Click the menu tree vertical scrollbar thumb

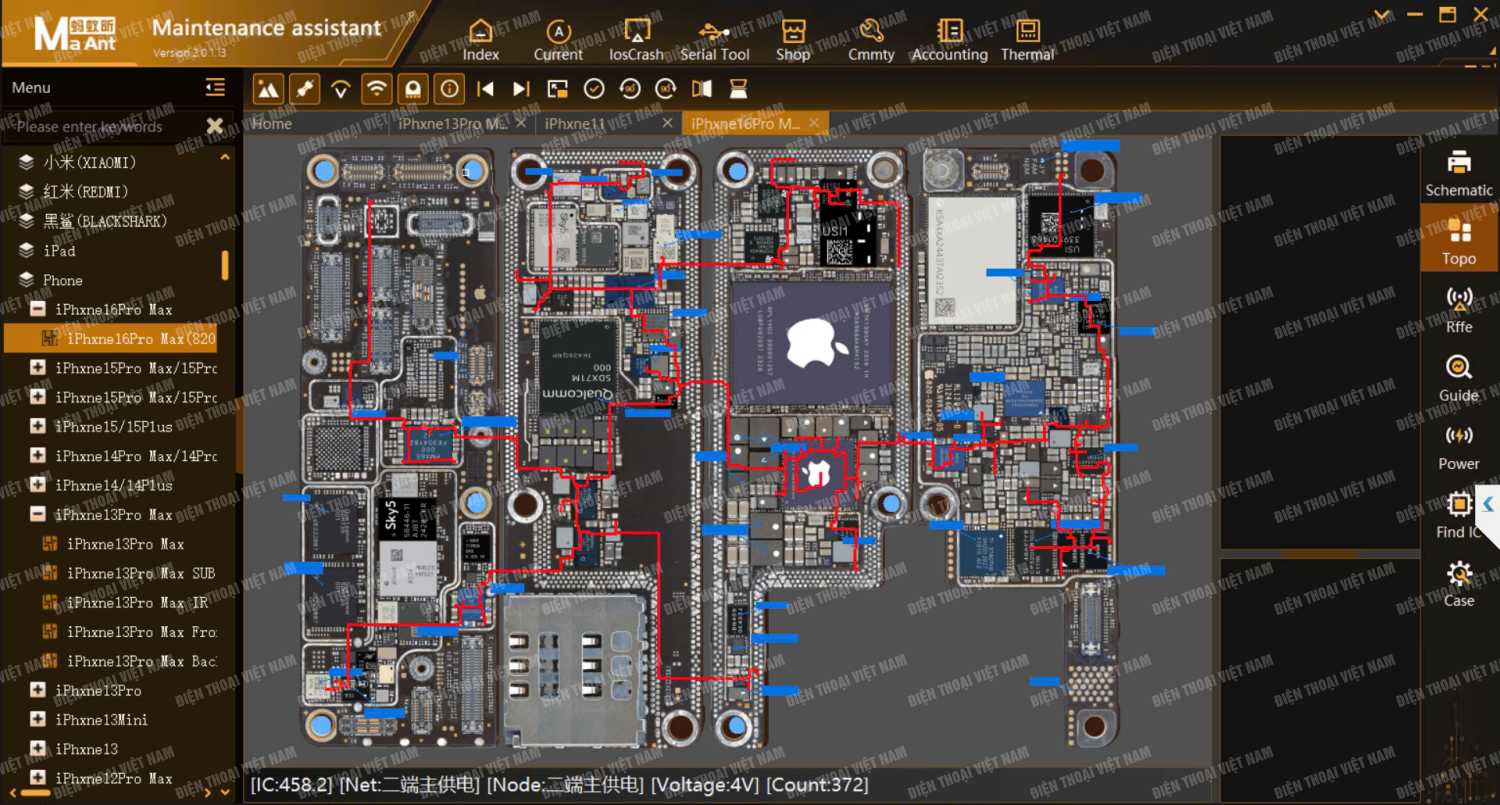click(x=225, y=265)
